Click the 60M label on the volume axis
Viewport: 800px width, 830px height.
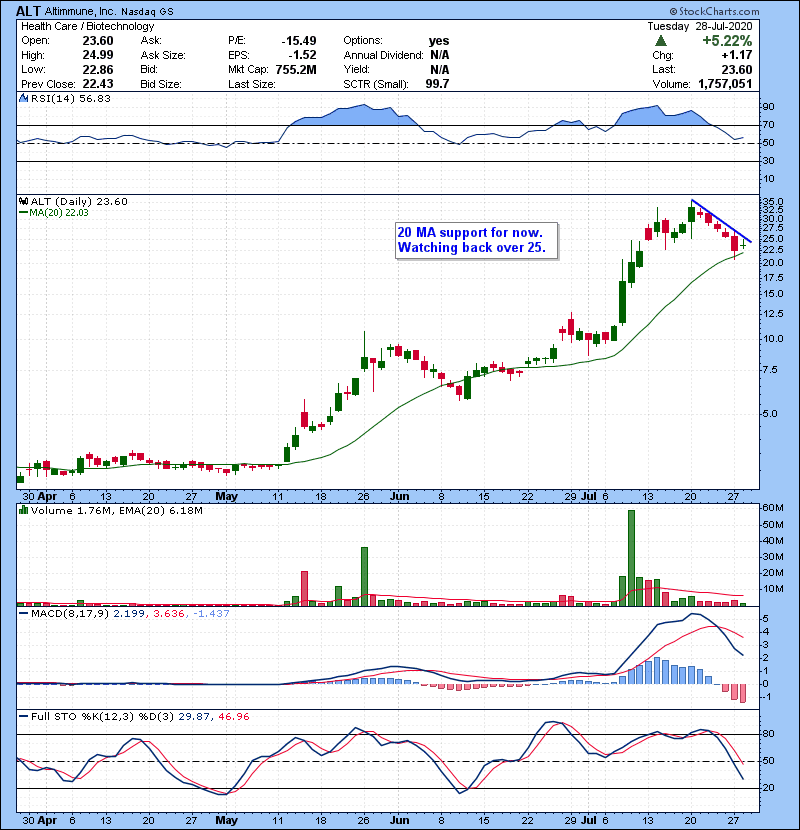[x=772, y=508]
